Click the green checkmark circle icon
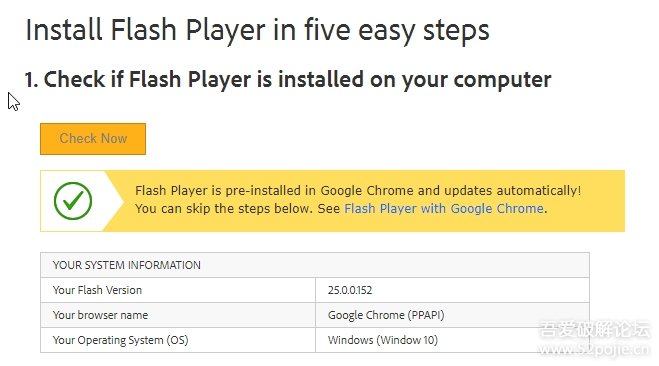 point(73,201)
